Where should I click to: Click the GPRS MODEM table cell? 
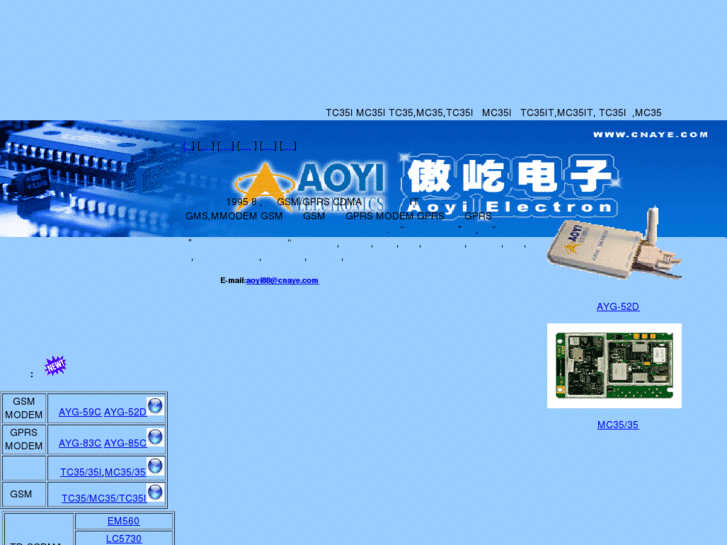24,439
